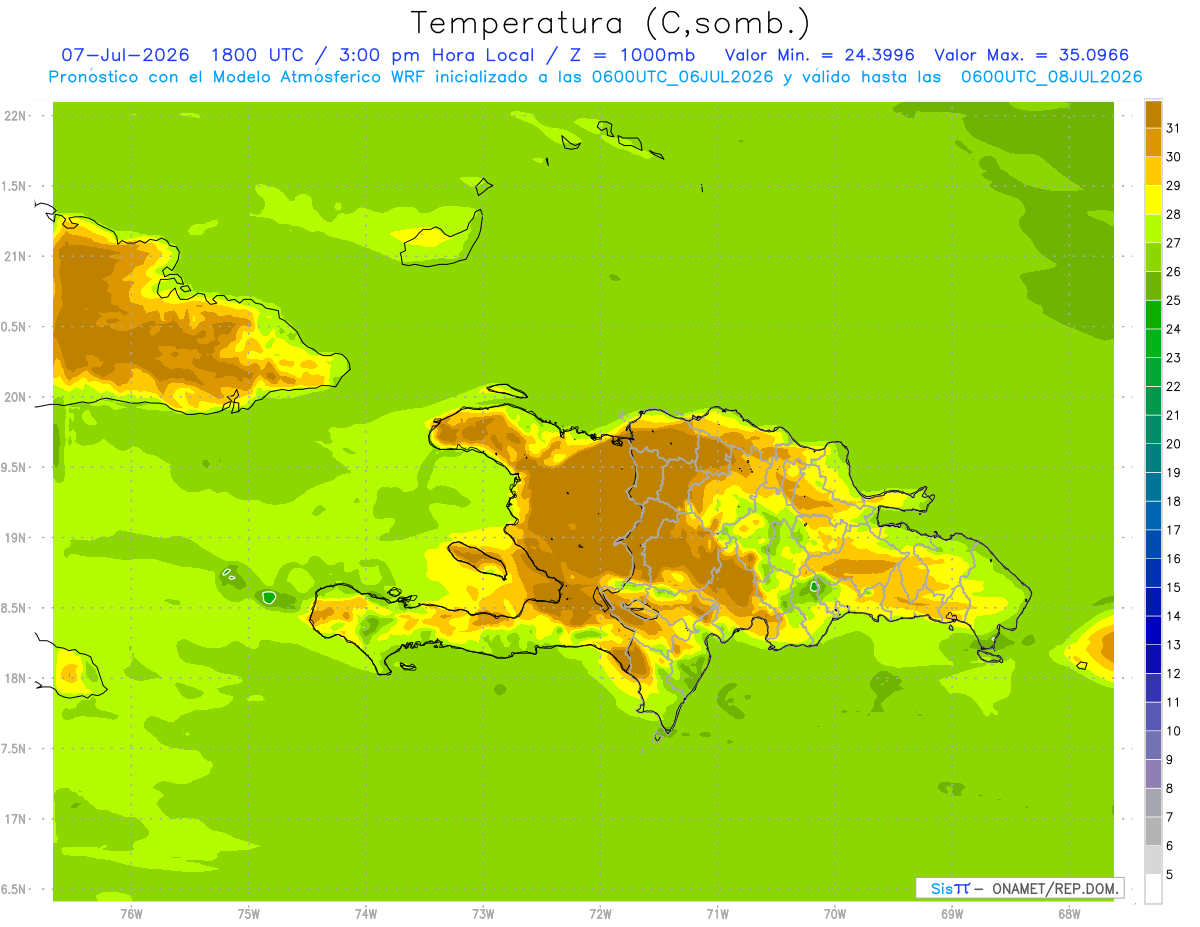Click the colorbar swatch between 12 and 13
The height and width of the screenshot is (927, 1200).
[1153, 659]
